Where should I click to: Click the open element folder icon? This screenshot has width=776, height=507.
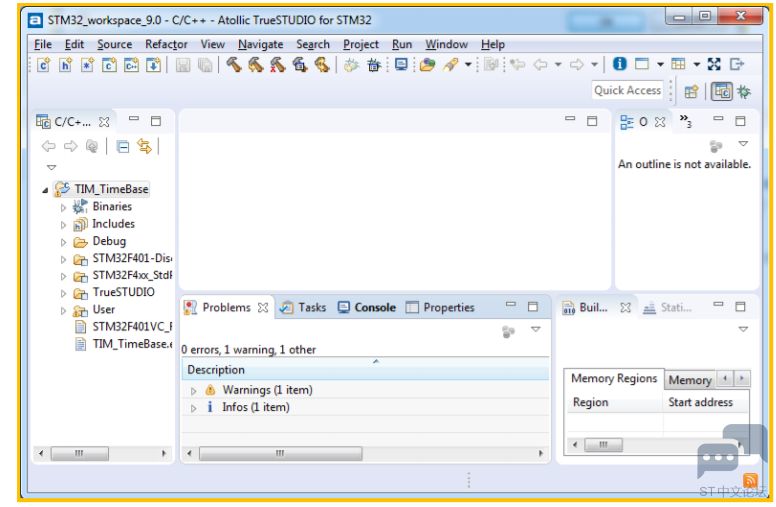427,65
